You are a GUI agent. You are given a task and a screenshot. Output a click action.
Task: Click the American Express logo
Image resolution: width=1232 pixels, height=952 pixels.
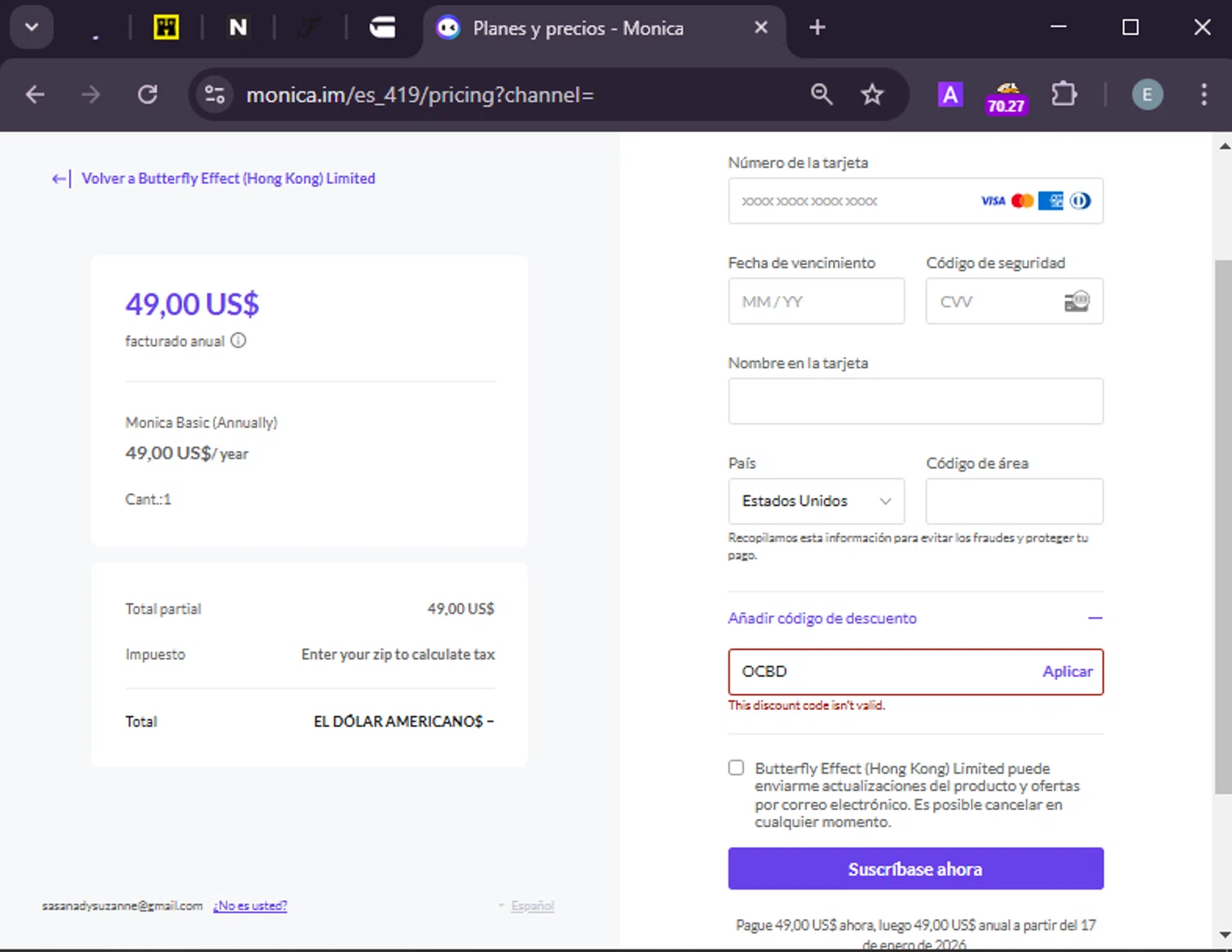tap(1051, 200)
